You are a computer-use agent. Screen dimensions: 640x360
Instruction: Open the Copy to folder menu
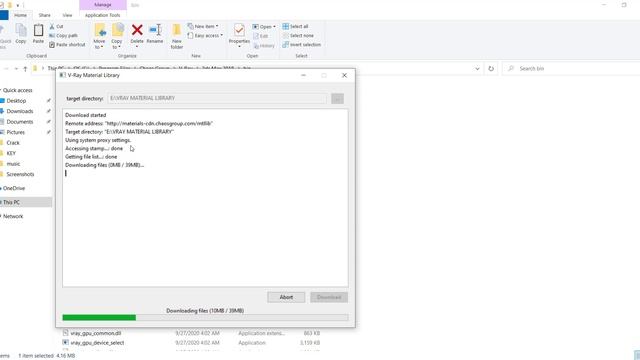click(117, 36)
